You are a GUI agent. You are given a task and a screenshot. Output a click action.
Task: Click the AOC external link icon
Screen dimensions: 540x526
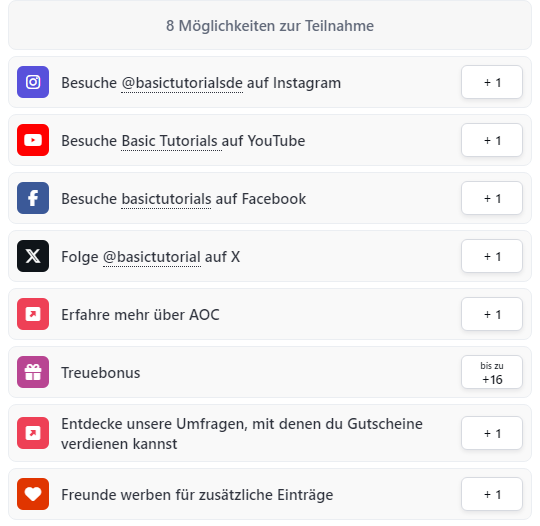pos(33,314)
